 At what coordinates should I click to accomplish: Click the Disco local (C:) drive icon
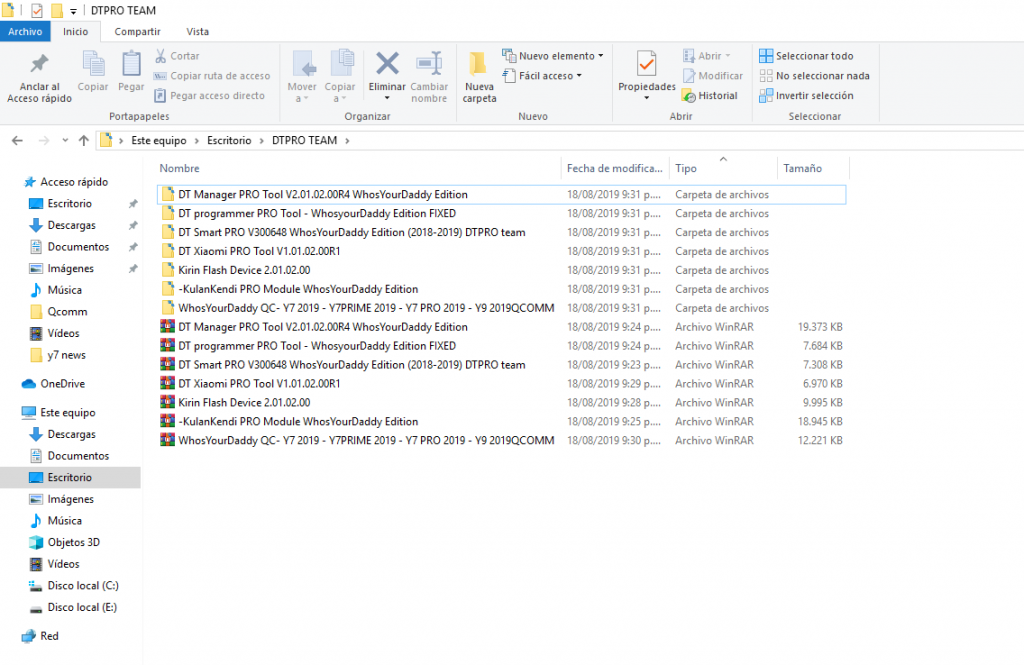pos(36,586)
